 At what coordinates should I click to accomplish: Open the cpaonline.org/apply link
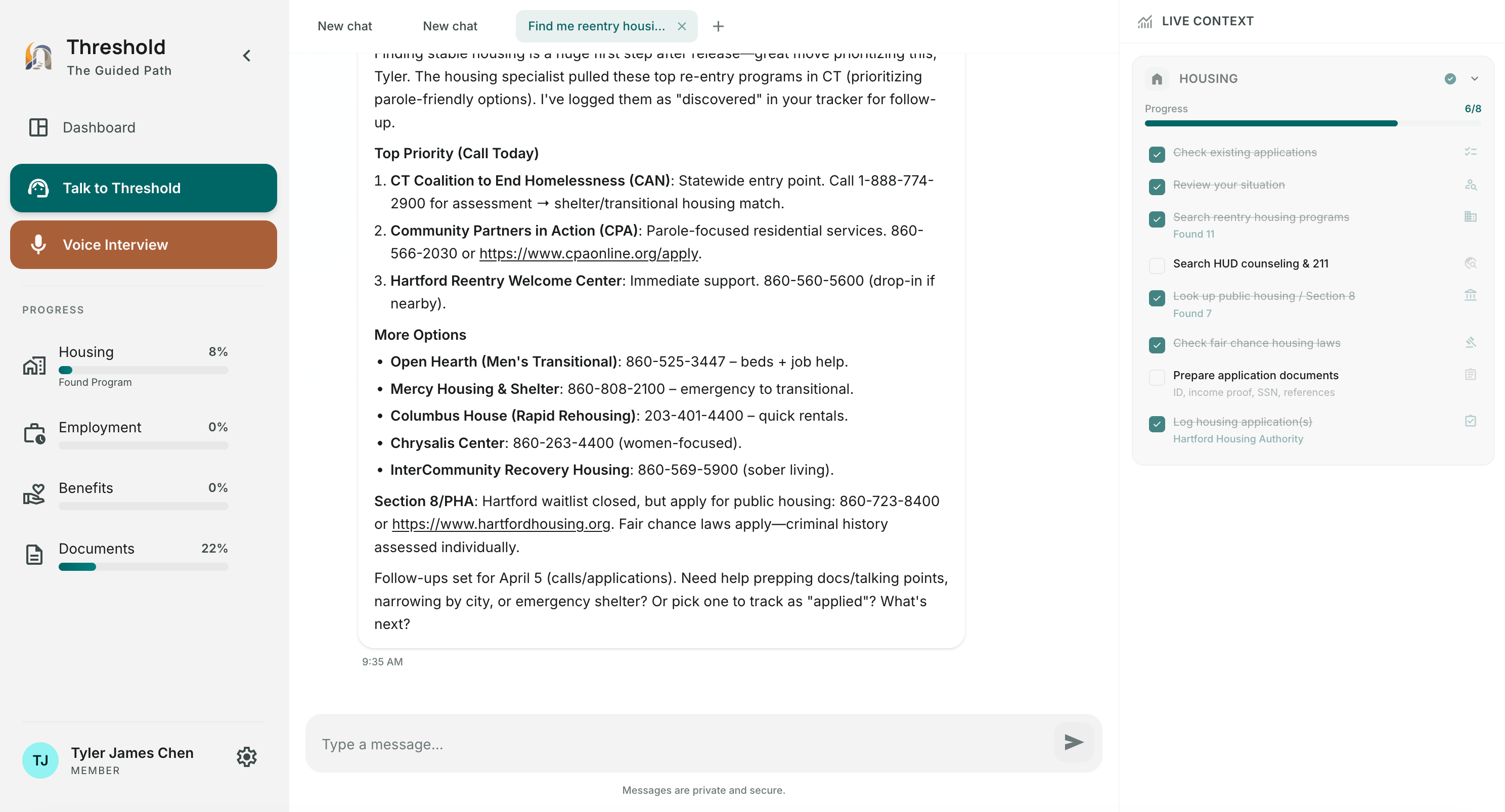588,253
